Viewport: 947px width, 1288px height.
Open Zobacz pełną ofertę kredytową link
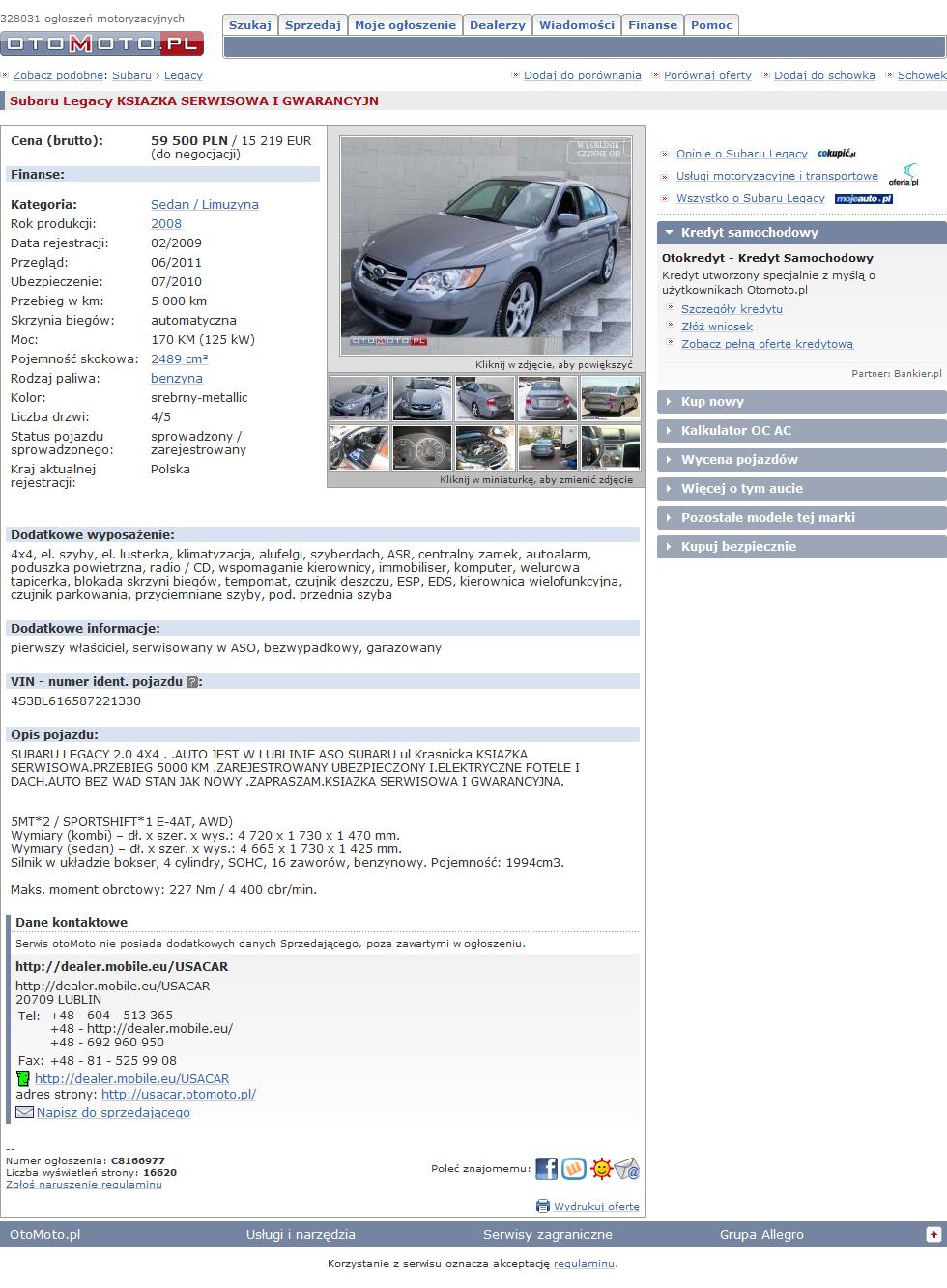pos(767,344)
